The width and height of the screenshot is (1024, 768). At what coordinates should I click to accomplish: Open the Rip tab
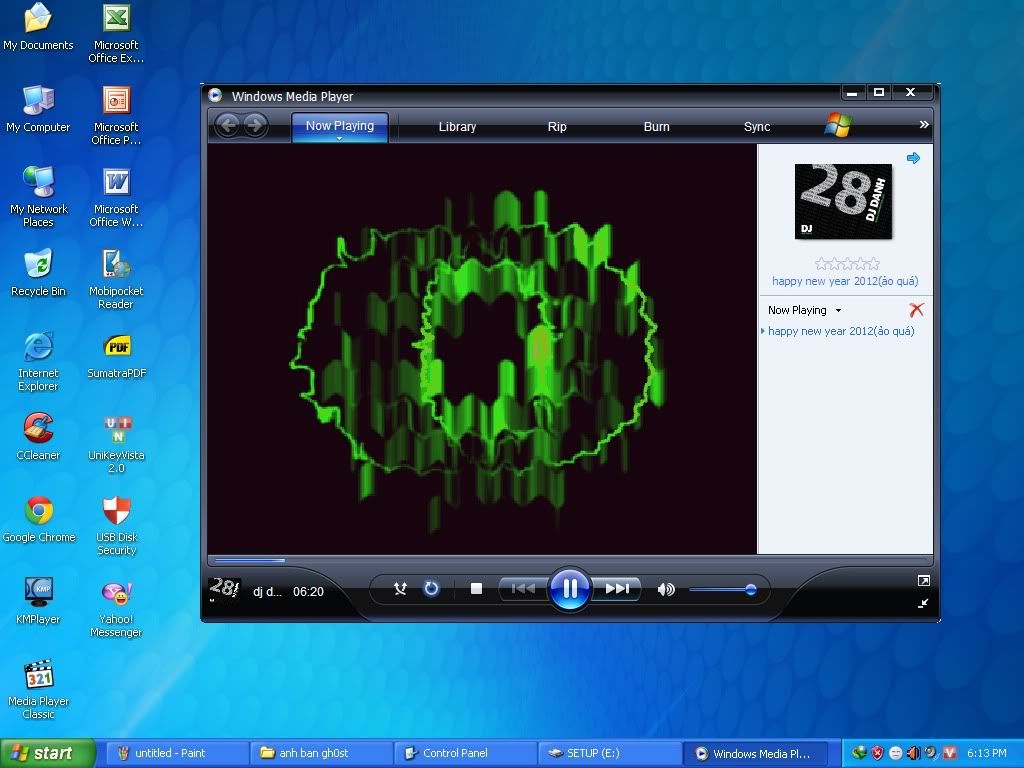557,127
